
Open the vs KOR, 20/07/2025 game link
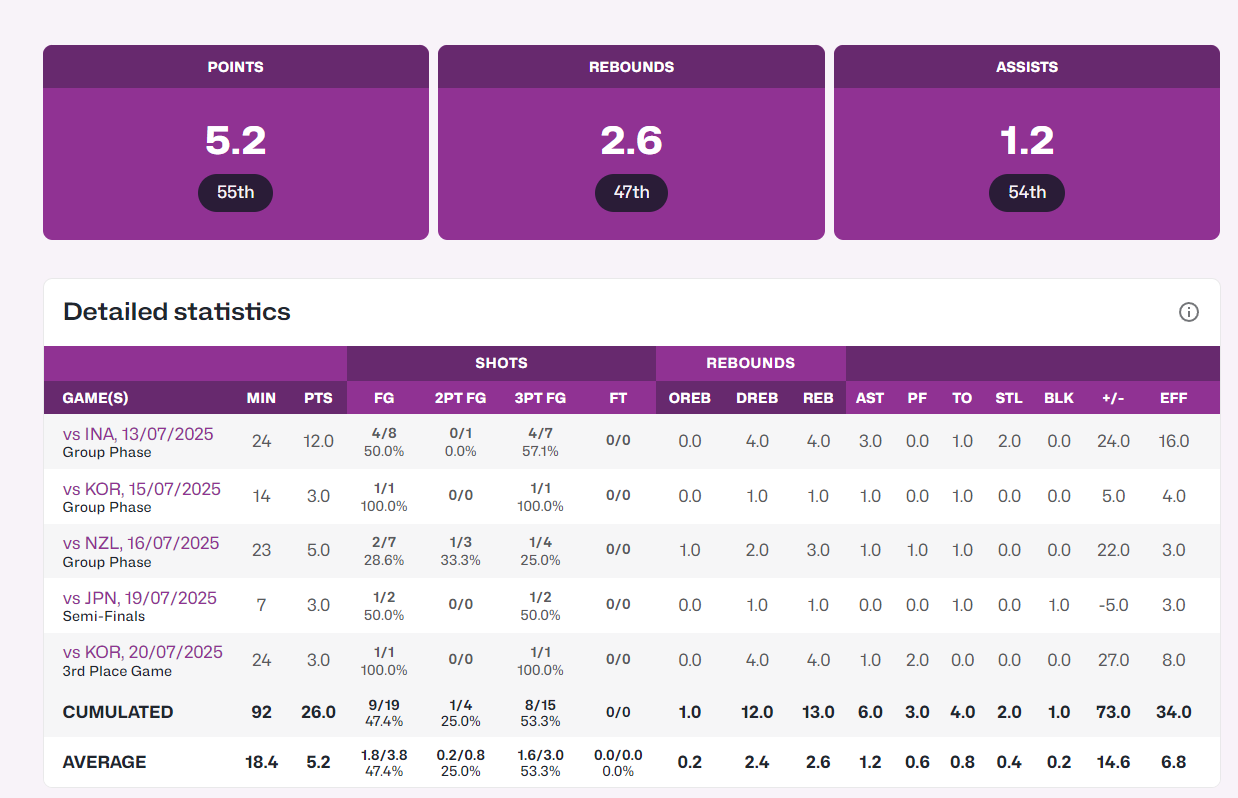point(142,652)
